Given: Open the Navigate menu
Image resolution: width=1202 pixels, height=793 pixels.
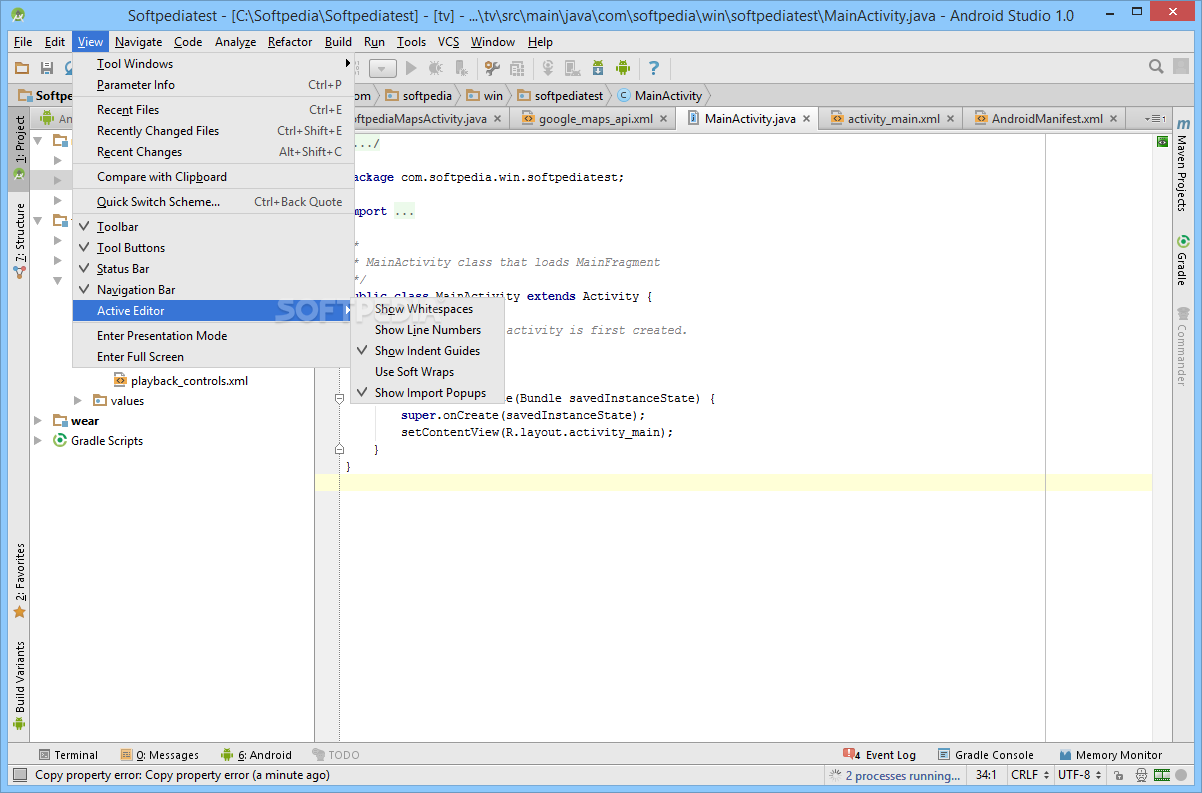Looking at the screenshot, I should point(138,42).
